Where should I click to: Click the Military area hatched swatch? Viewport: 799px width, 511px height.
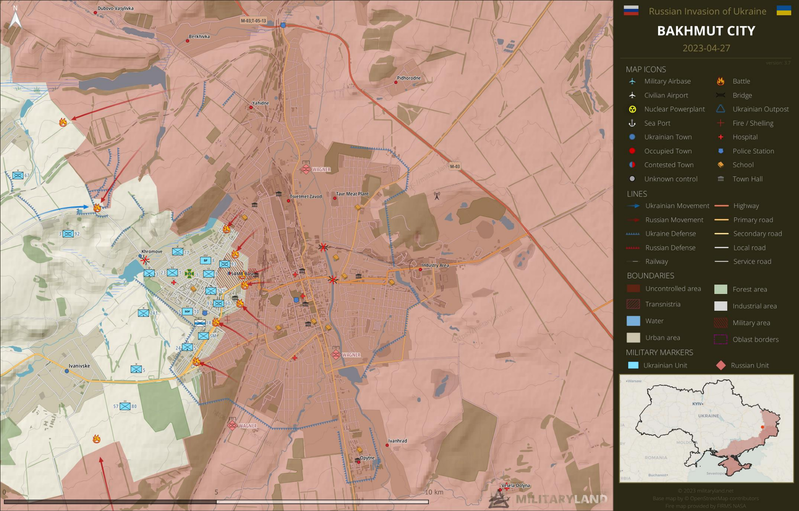click(721, 322)
